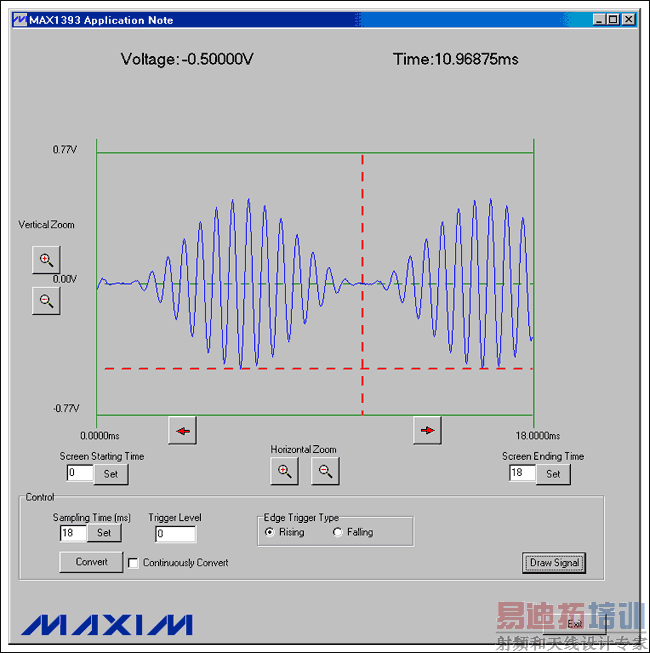
Task: Click the Control group box label
Action: tap(40, 497)
